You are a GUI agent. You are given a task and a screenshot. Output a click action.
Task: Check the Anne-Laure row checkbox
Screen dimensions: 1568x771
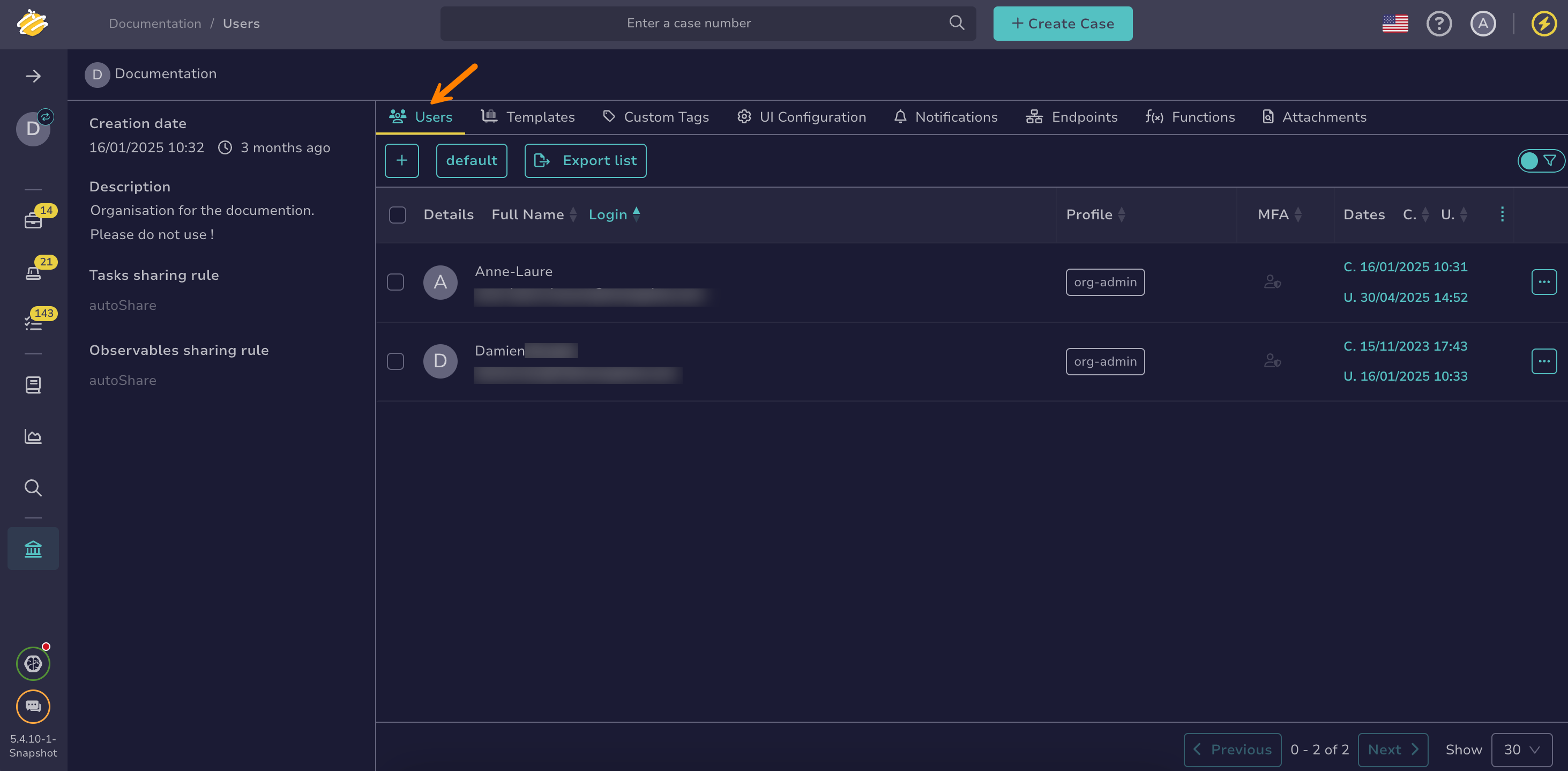[395, 282]
